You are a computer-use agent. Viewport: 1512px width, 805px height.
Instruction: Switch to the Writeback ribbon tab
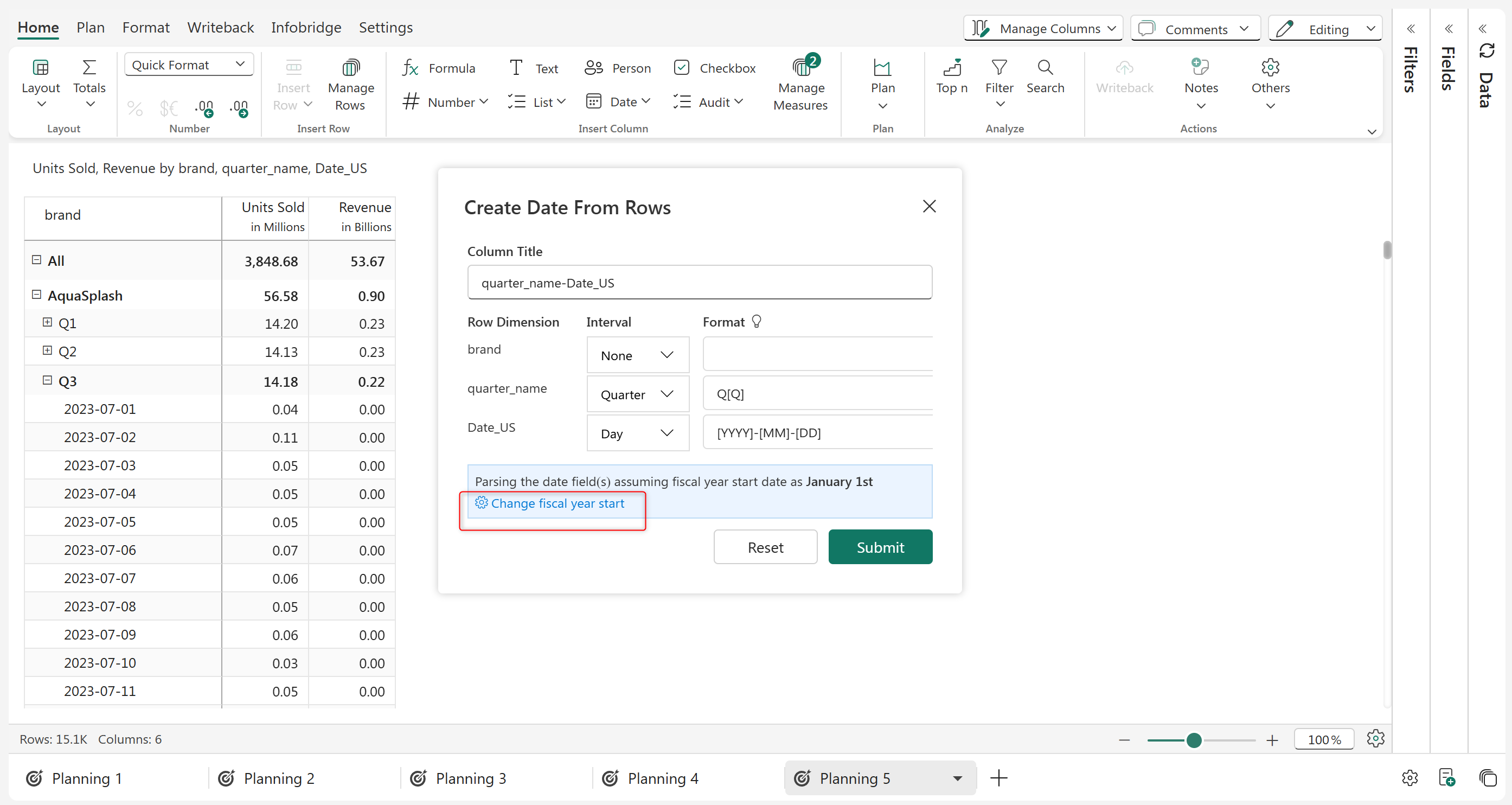coord(220,28)
